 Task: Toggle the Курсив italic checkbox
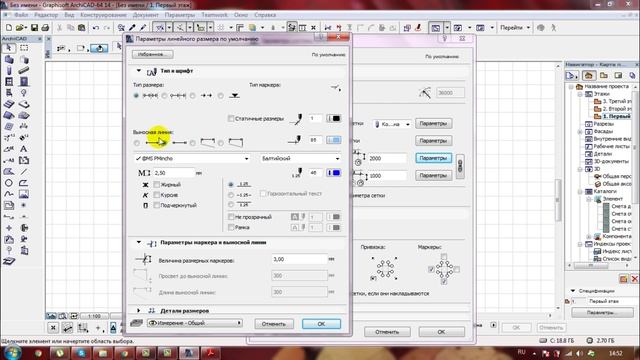point(157,195)
